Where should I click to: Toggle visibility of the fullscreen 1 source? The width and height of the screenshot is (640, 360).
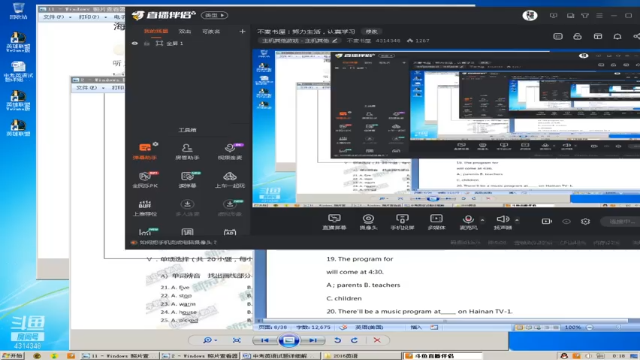click(135, 43)
